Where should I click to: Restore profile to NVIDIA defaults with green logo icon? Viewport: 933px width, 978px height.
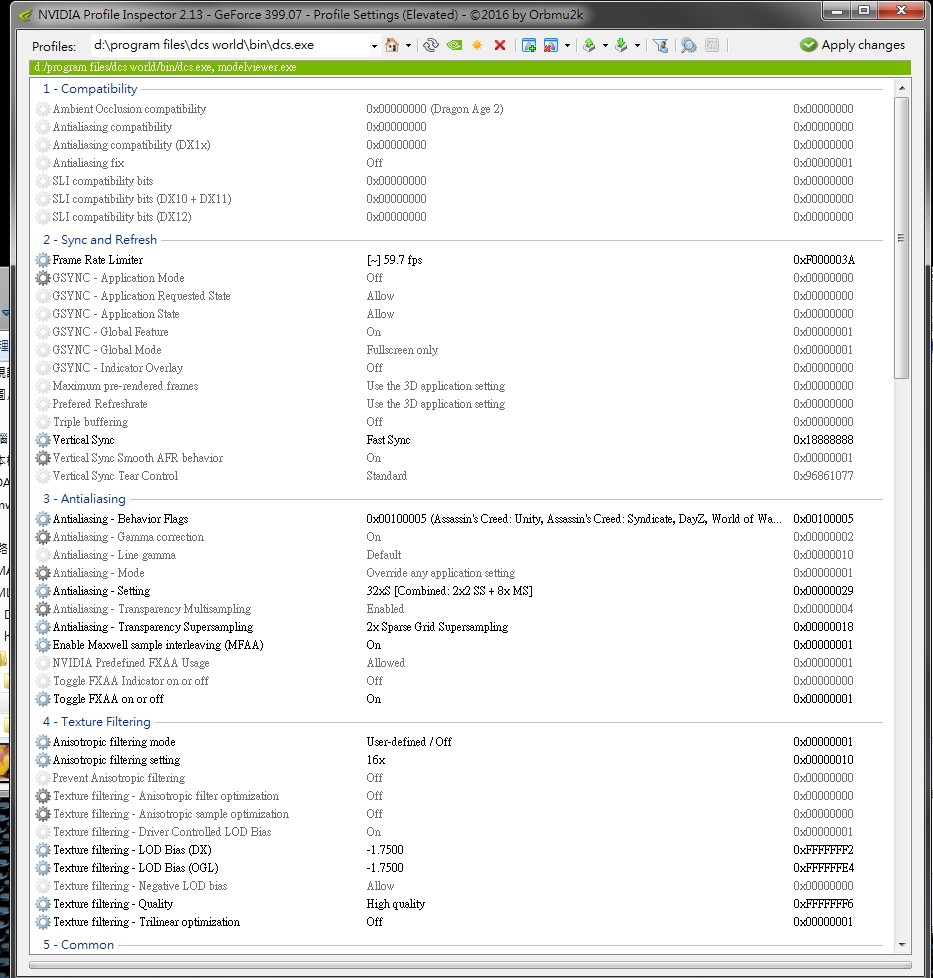tap(454, 45)
